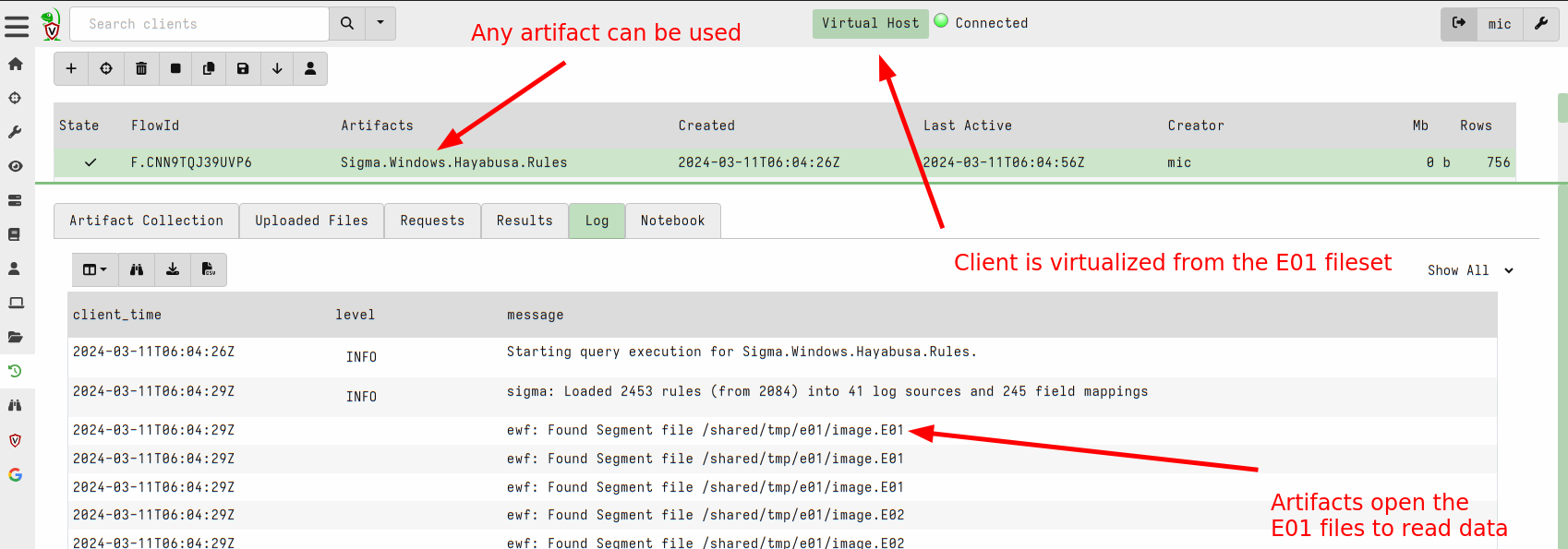
Task: Open Hunt Manager crosshair icon in sidebar
Action: click(16, 98)
